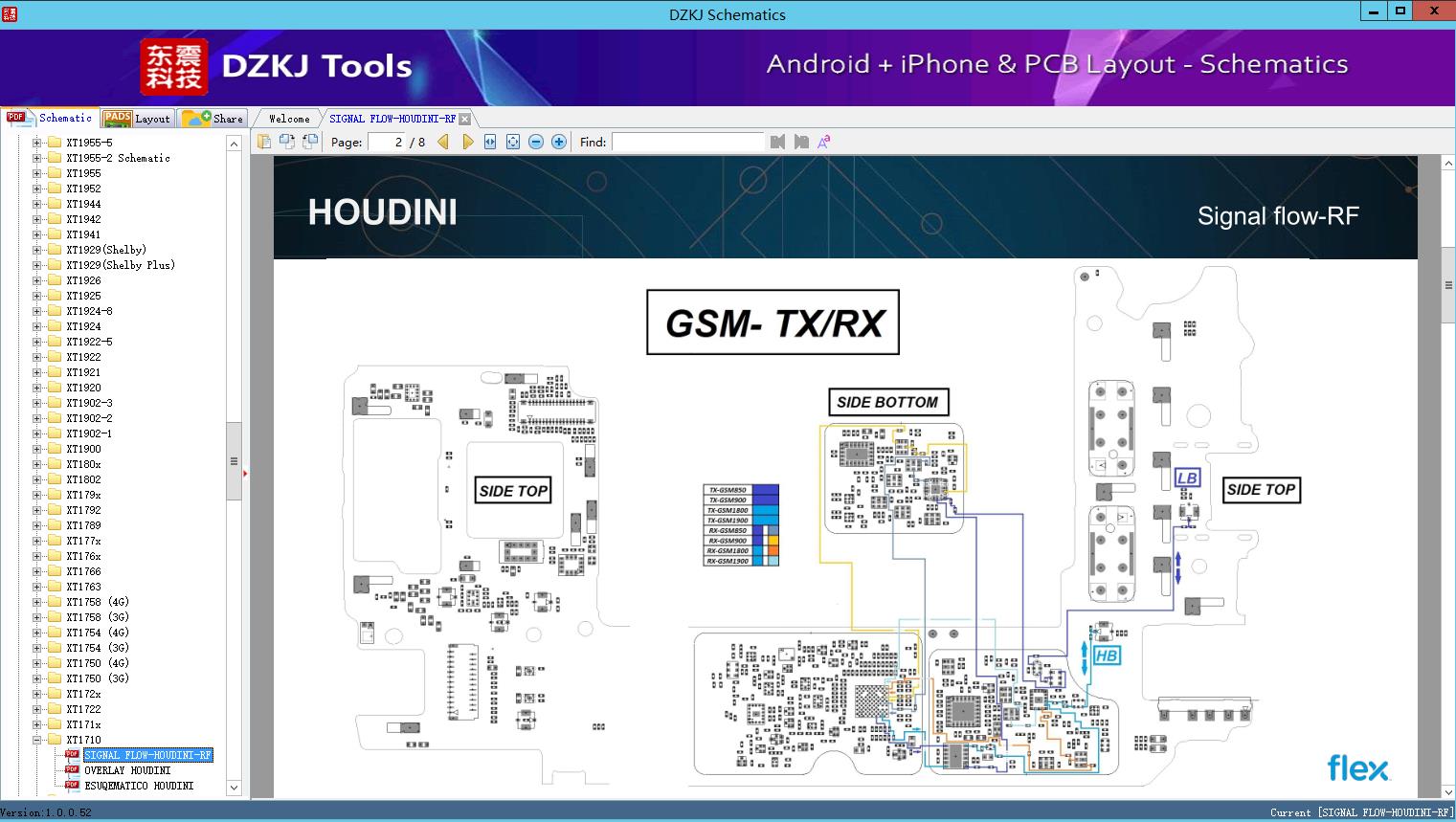Go to the previous page arrow

click(x=443, y=142)
